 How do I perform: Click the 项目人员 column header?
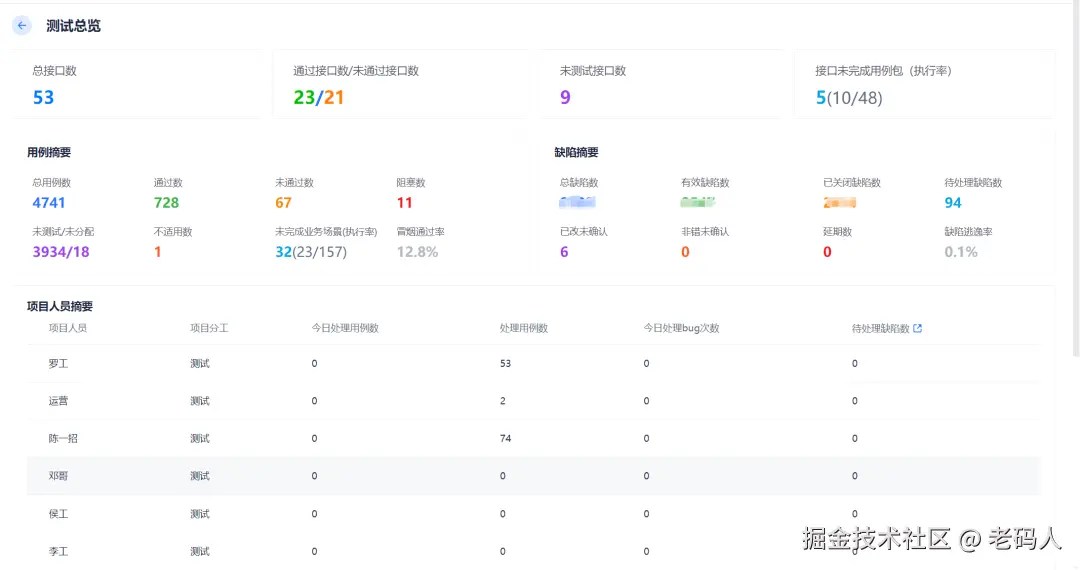[x=68, y=328]
